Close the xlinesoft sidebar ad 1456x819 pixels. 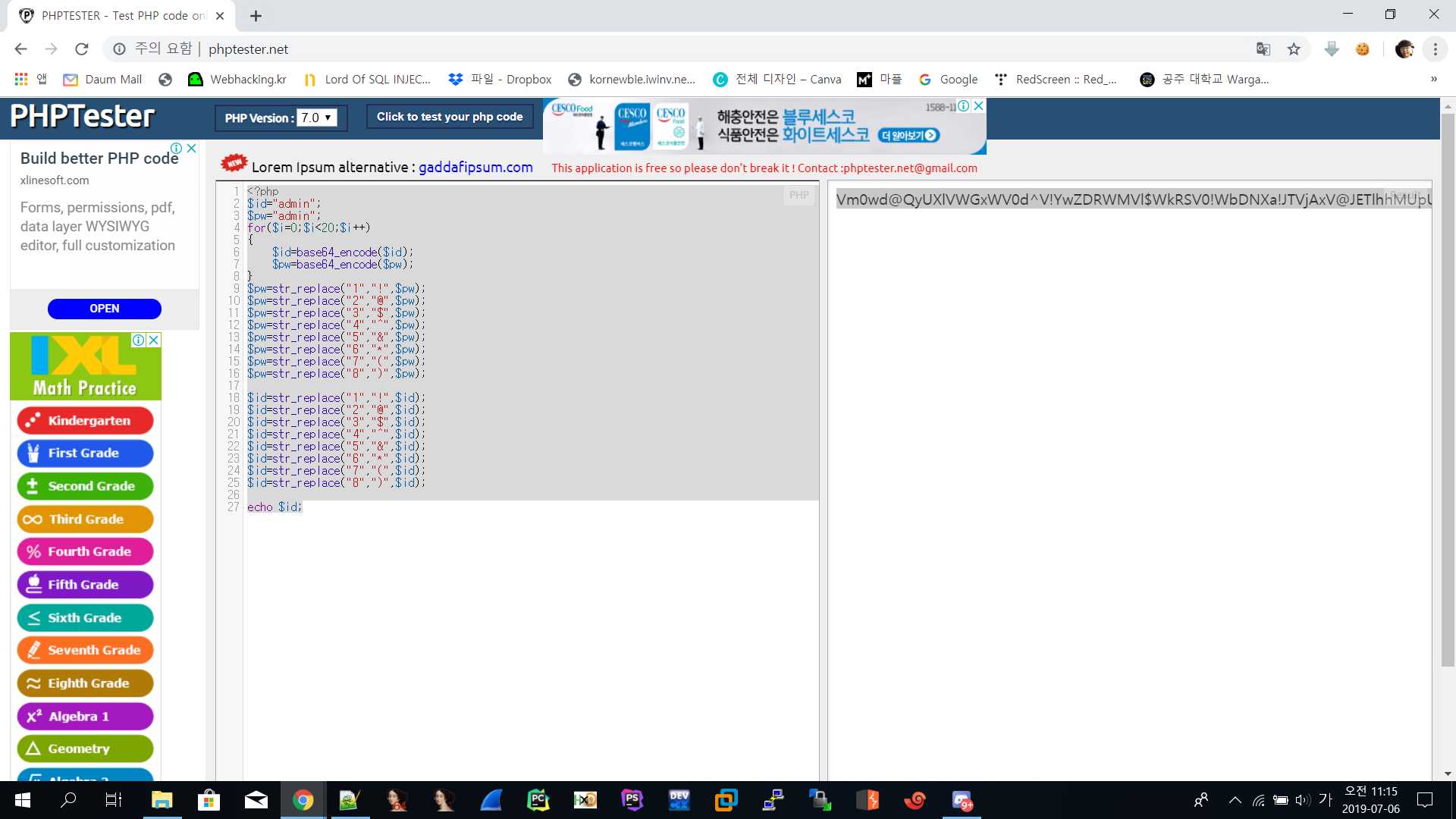(192, 149)
